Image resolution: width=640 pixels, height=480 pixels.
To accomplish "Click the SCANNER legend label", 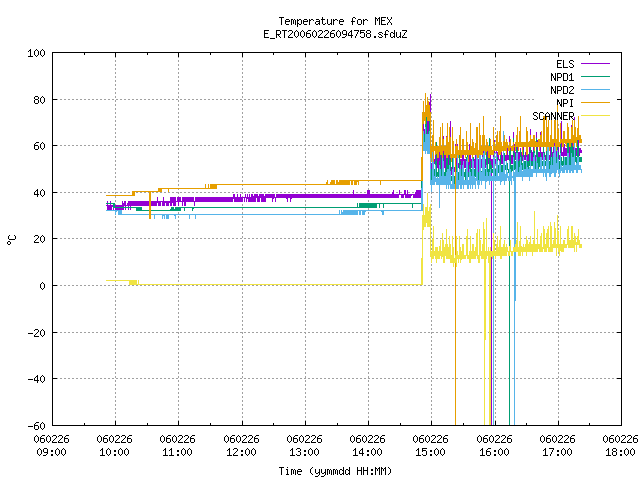I will click(x=553, y=116).
